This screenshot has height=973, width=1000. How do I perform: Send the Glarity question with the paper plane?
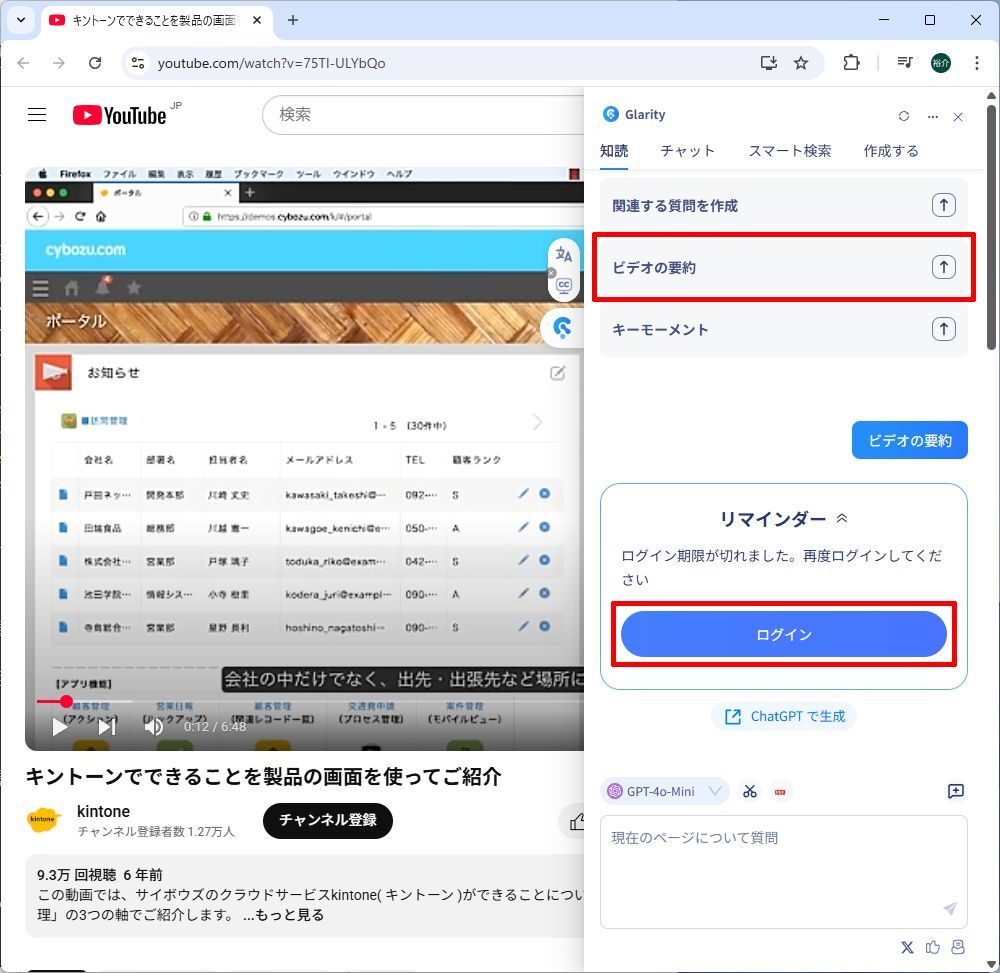coord(950,909)
